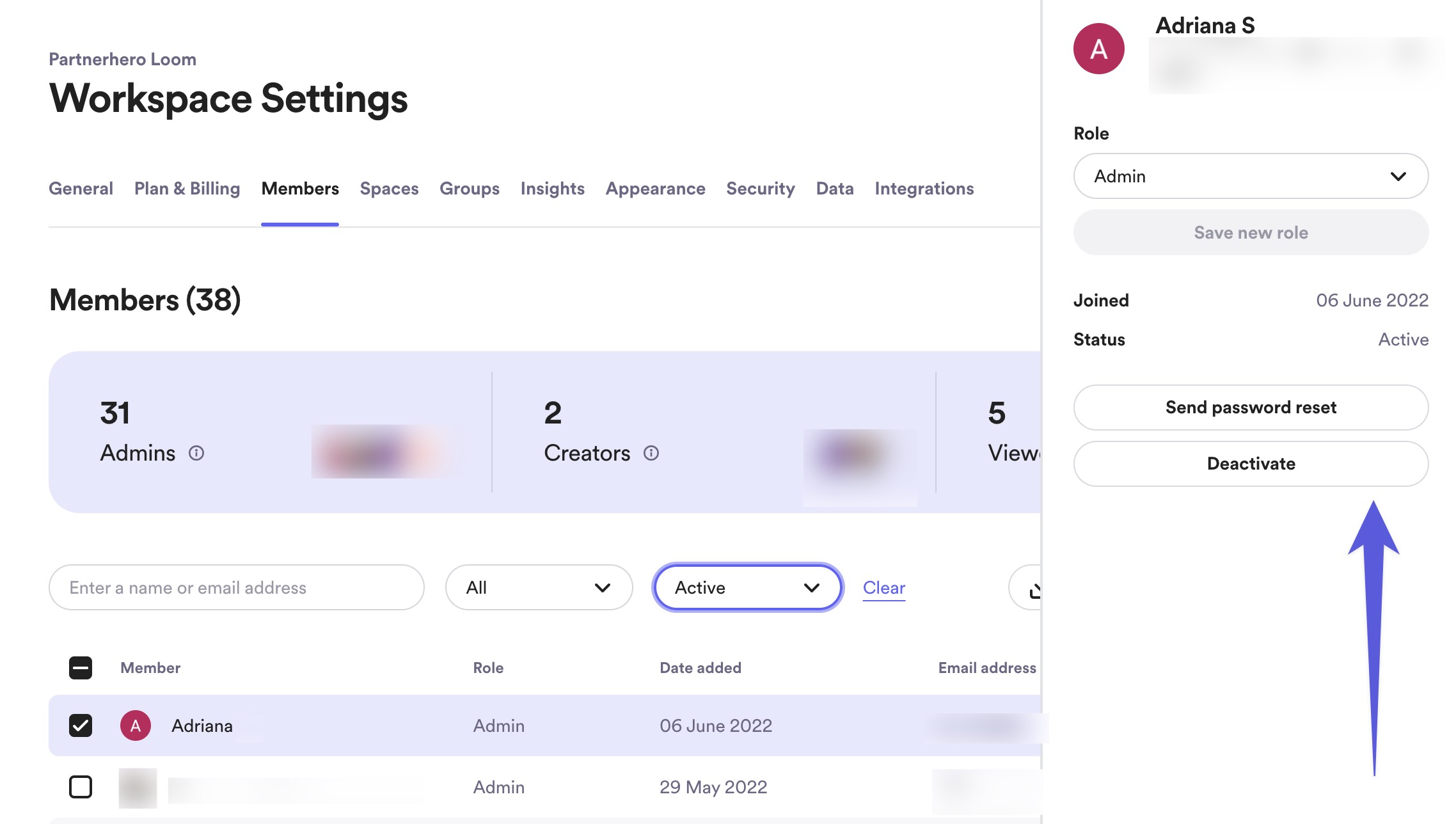Click the Creators info icon
This screenshot has height=824, width=1456.
(x=651, y=453)
